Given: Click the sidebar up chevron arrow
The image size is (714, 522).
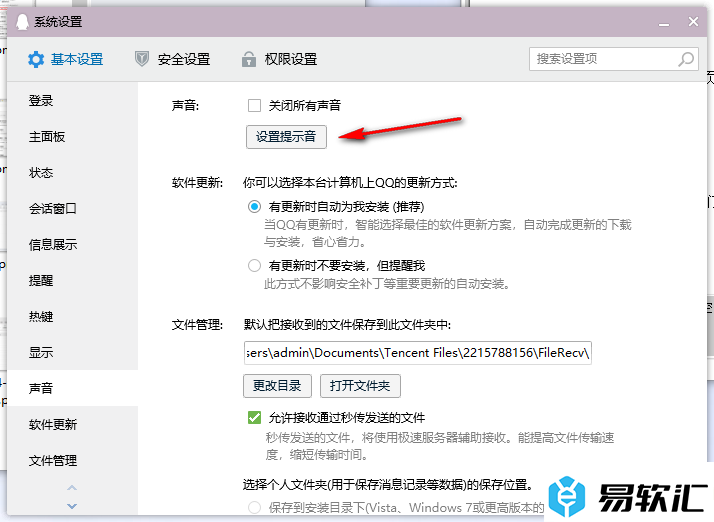Looking at the screenshot, I should tap(72, 488).
